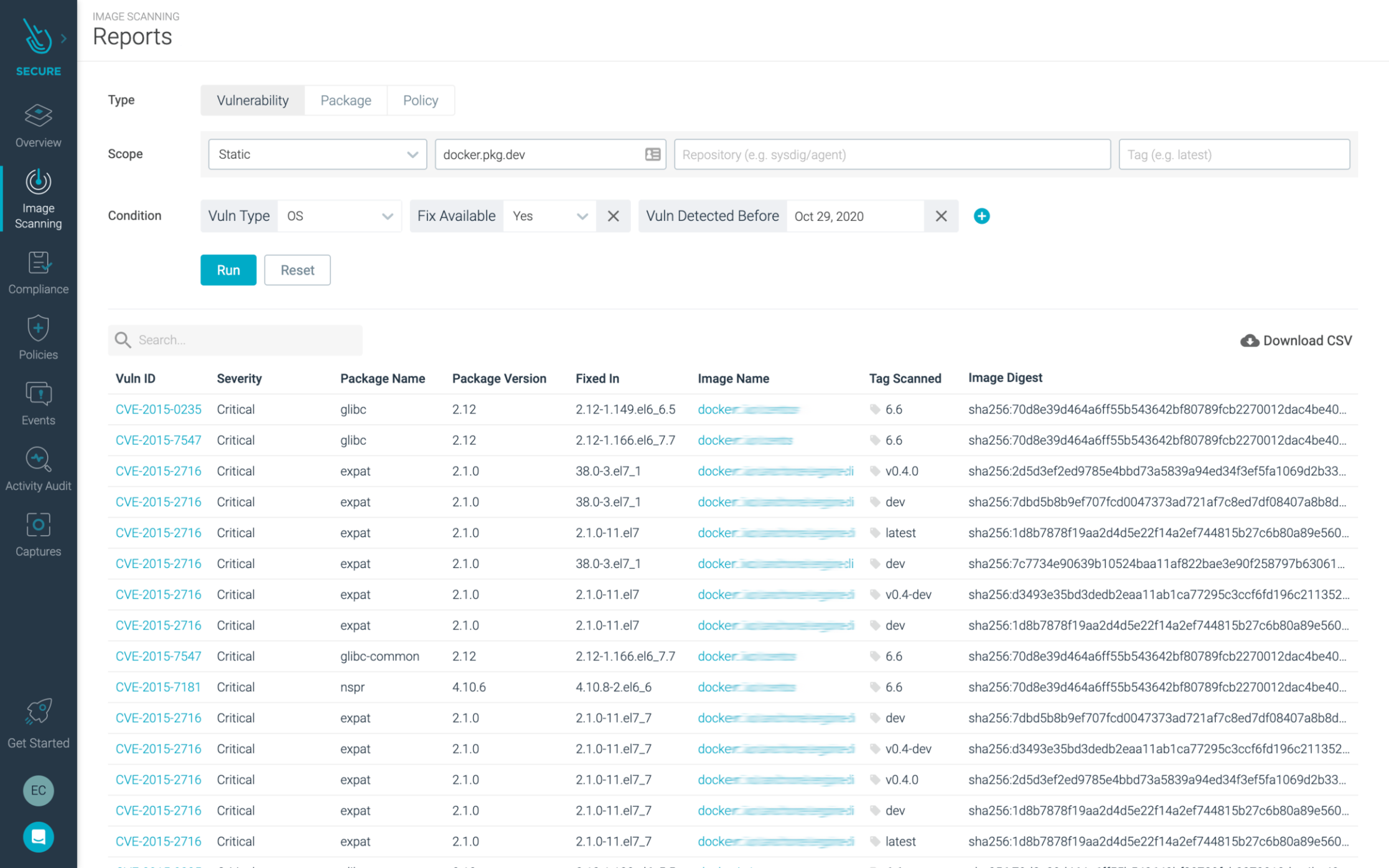Open the chat support bubble icon

click(x=38, y=837)
